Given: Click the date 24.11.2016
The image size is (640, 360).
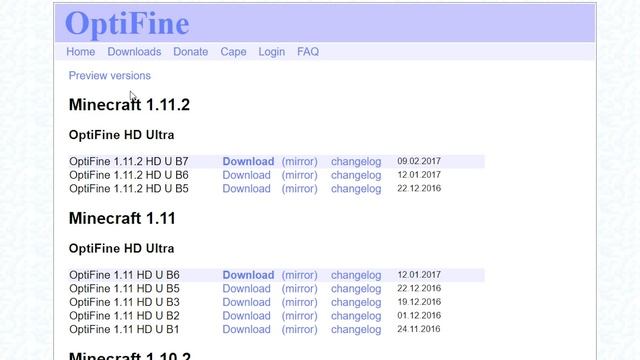Looking at the screenshot, I should click(419, 329).
